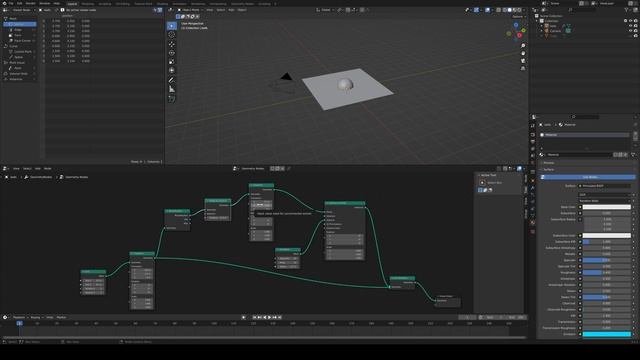Toggle viewport overlays button
The width and height of the screenshot is (640, 360).
[487, 10]
